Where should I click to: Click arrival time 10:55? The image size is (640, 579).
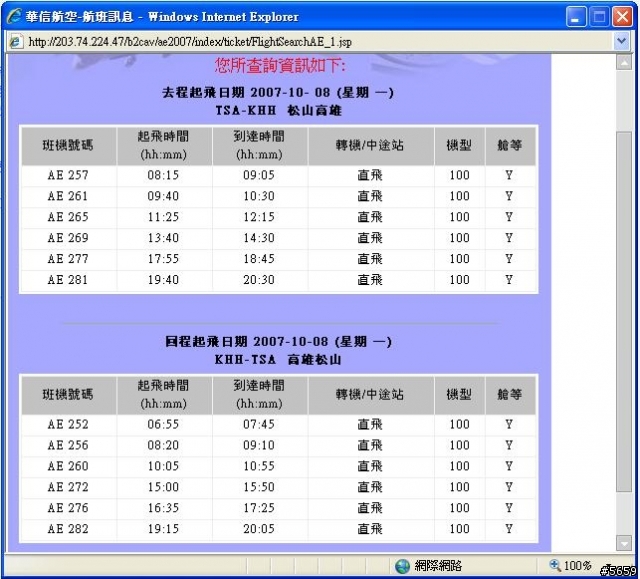(259, 466)
